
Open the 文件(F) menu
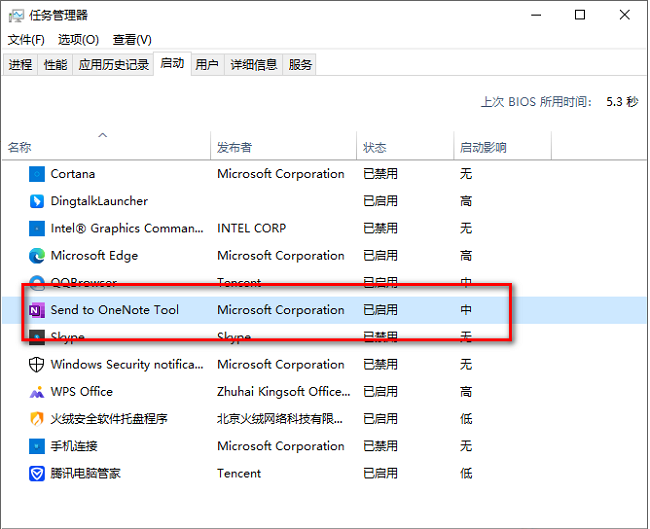(26, 40)
